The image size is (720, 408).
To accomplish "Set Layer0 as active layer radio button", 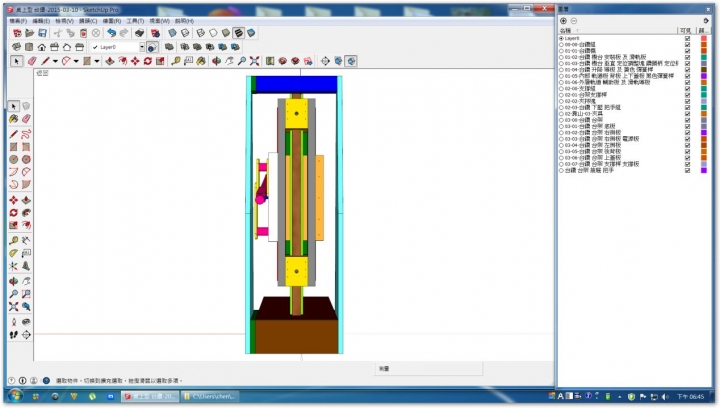I will click(x=561, y=39).
